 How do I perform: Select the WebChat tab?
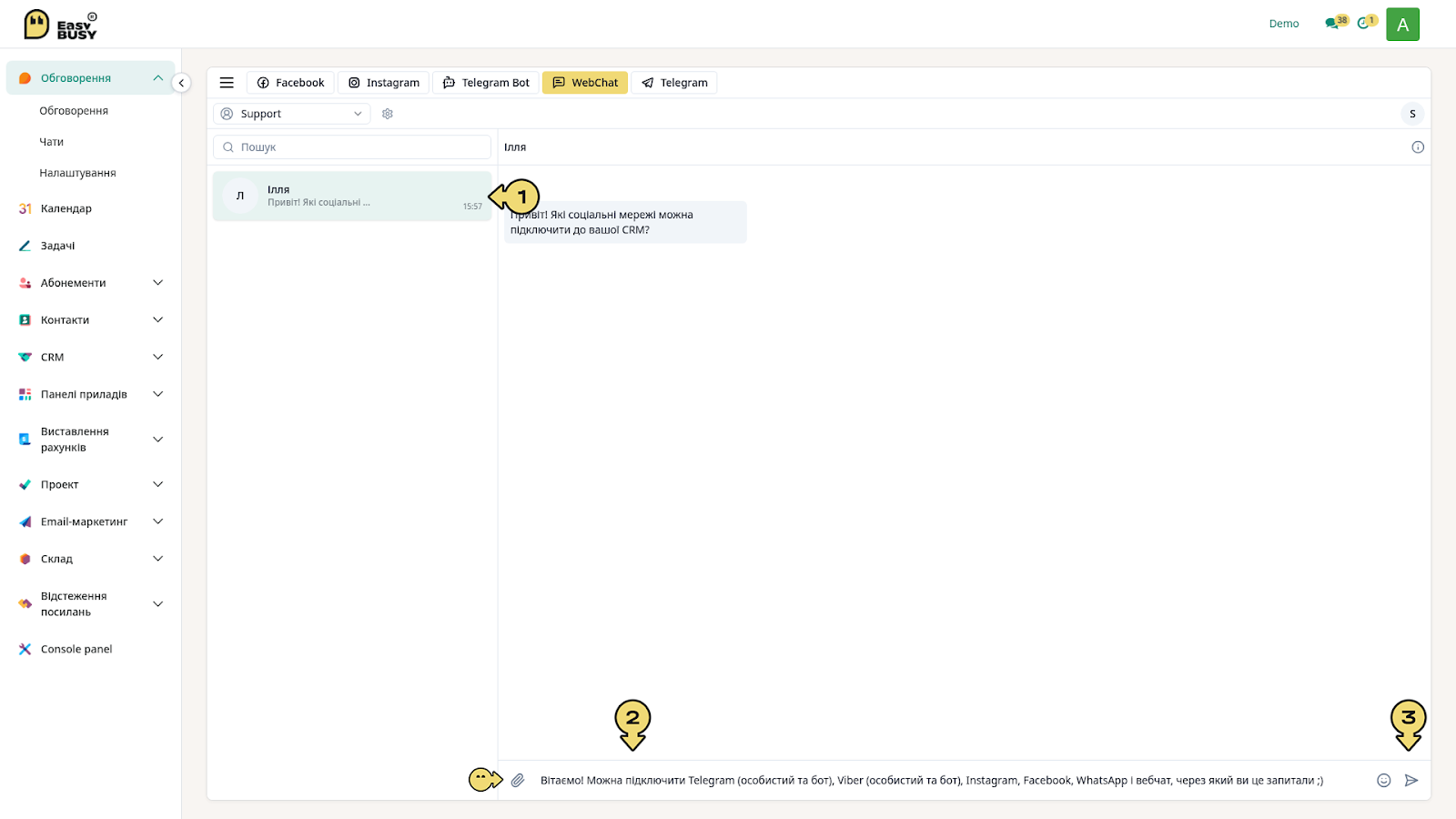(585, 83)
